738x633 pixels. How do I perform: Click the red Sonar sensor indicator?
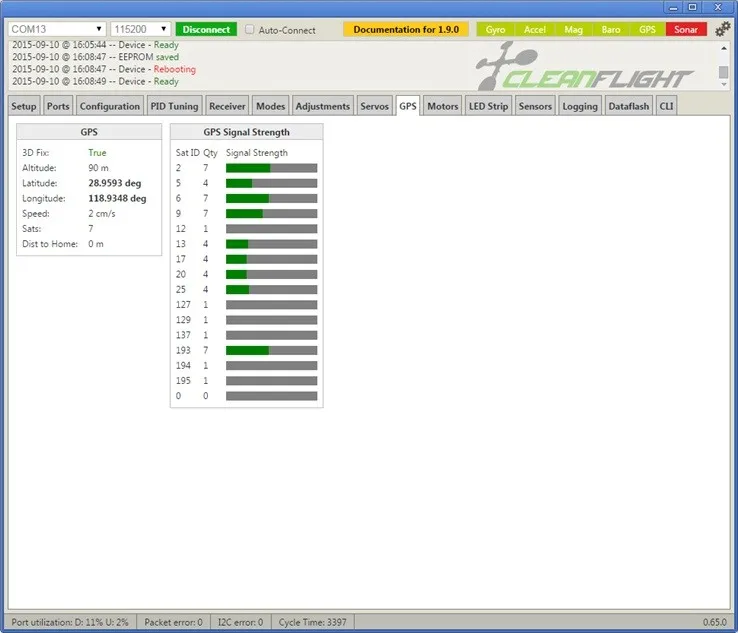686,29
